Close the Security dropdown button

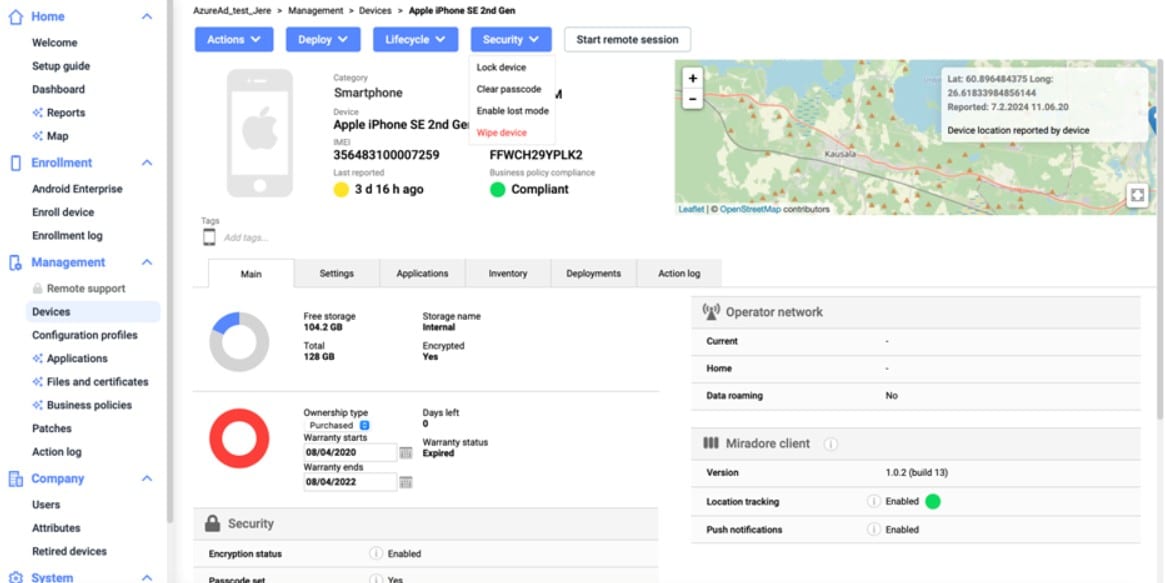(511, 39)
